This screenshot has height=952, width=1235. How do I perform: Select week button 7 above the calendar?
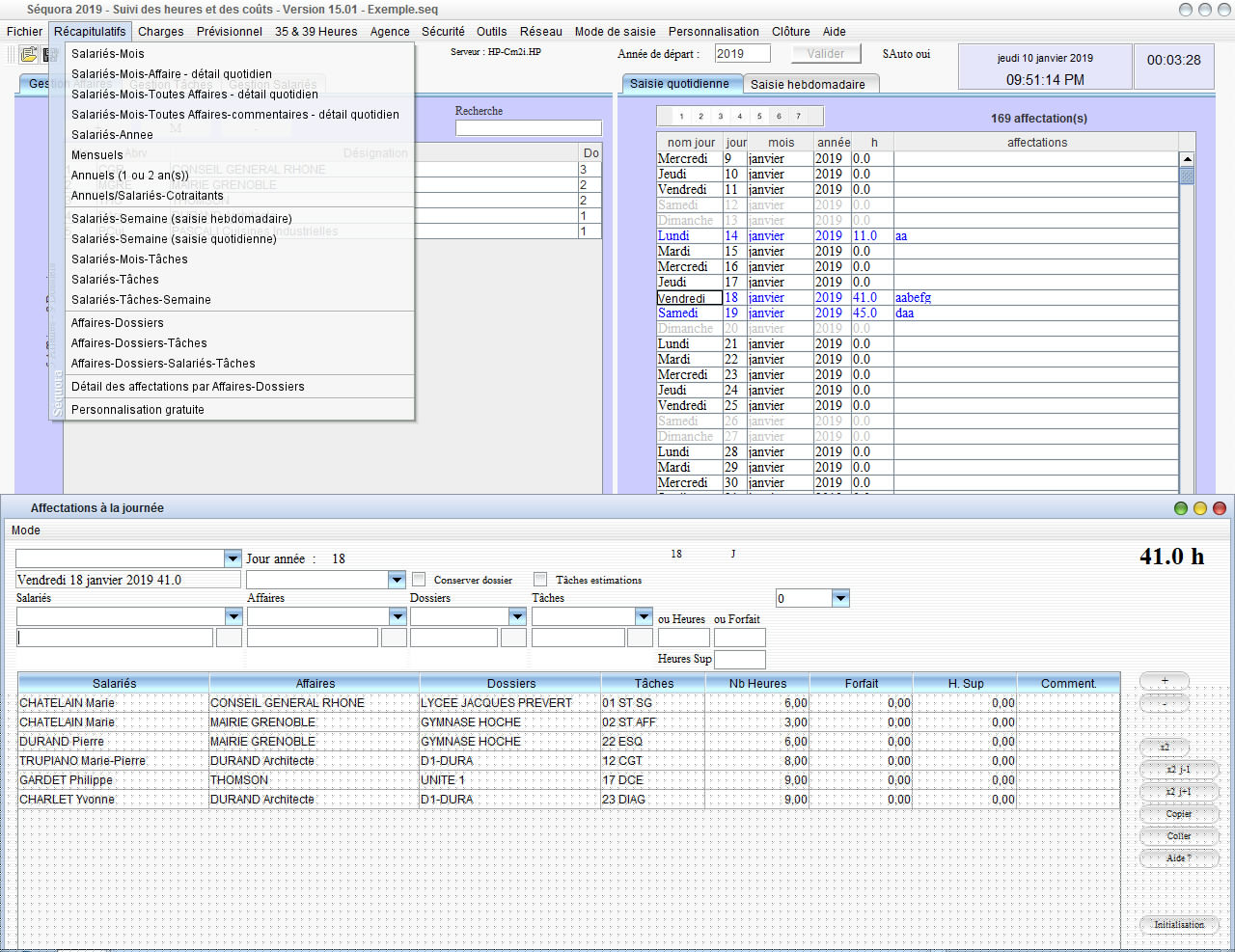(798, 117)
